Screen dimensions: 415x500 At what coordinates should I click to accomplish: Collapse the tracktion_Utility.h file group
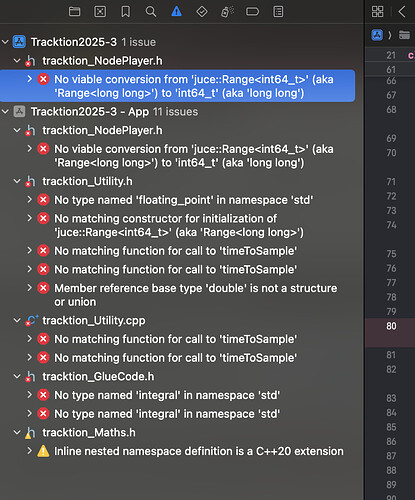tap(17, 182)
